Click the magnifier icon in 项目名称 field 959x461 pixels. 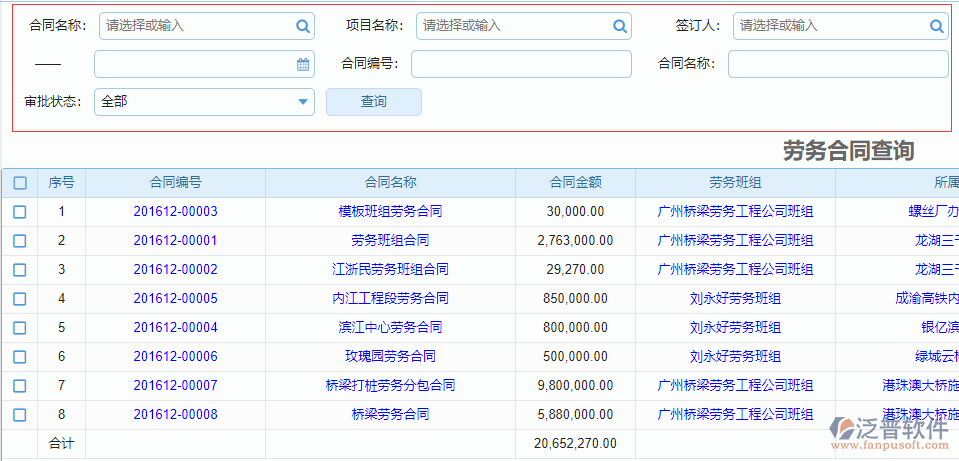(620, 26)
